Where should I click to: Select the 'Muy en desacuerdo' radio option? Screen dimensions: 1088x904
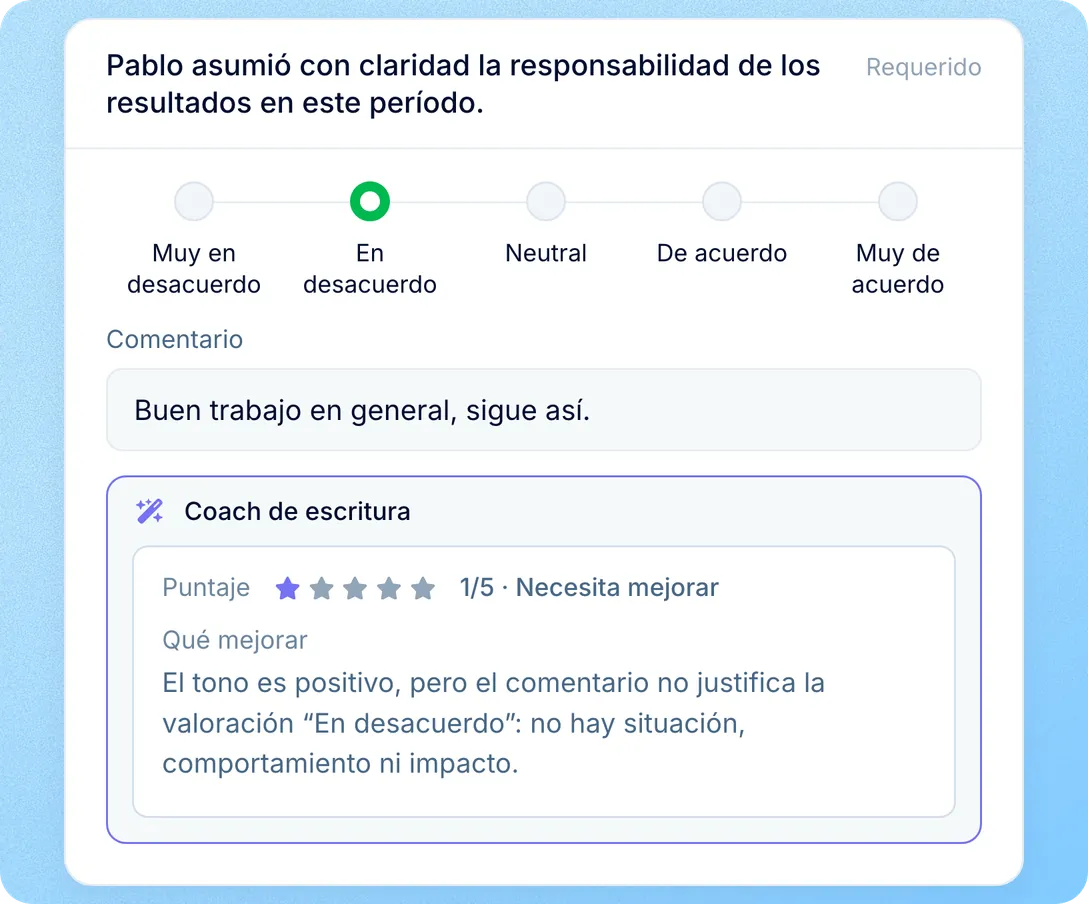pyautogui.click(x=194, y=201)
